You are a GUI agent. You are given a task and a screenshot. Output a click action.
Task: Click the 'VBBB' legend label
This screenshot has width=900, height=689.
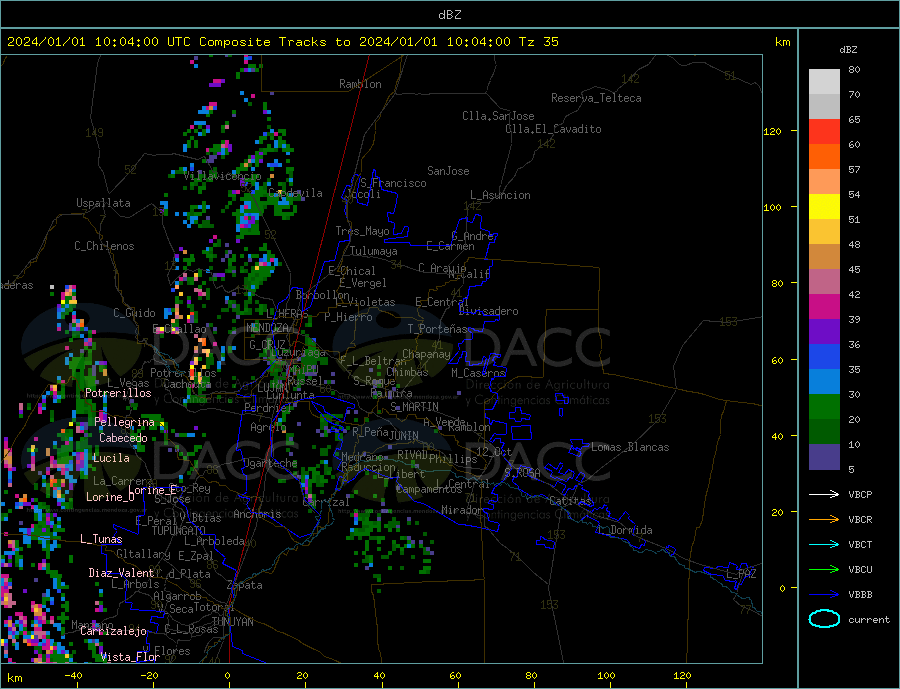click(860, 595)
